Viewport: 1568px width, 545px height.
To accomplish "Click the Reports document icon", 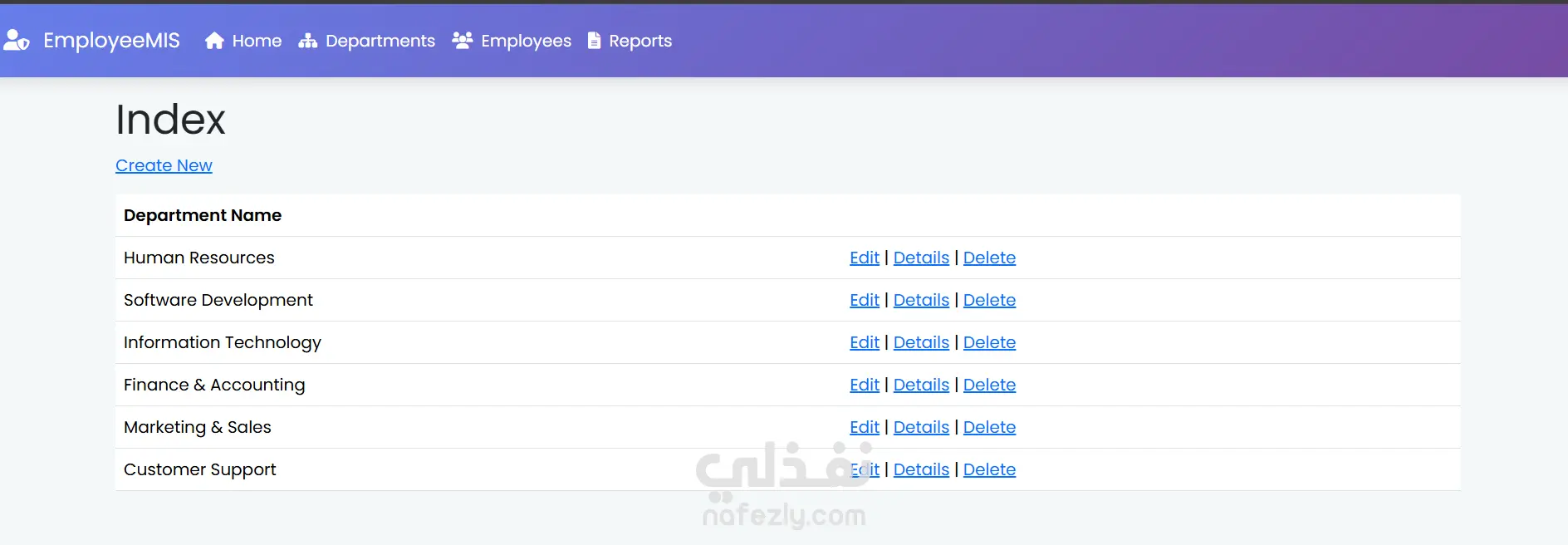I will click(594, 41).
